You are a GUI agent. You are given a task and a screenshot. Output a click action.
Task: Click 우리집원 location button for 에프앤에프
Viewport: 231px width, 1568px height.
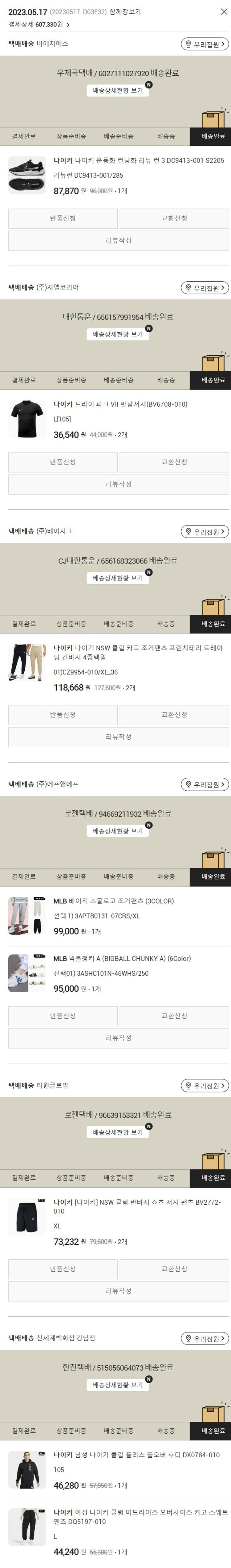coord(205,784)
